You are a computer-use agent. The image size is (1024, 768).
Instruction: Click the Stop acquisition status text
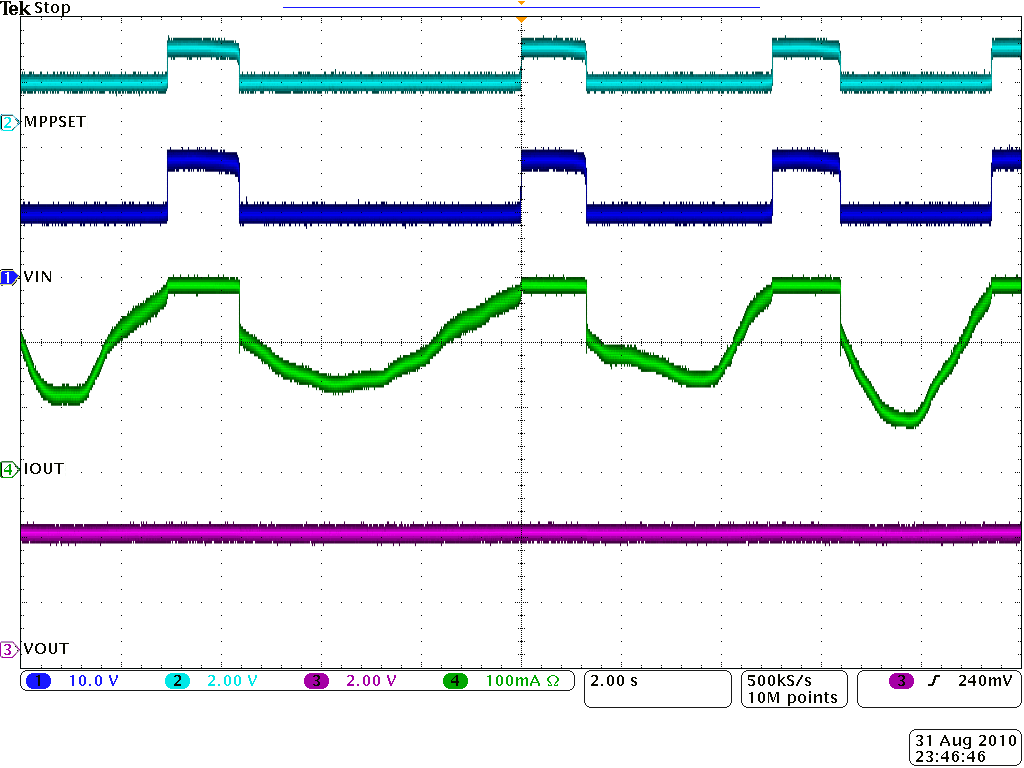click(x=52, y=8)
